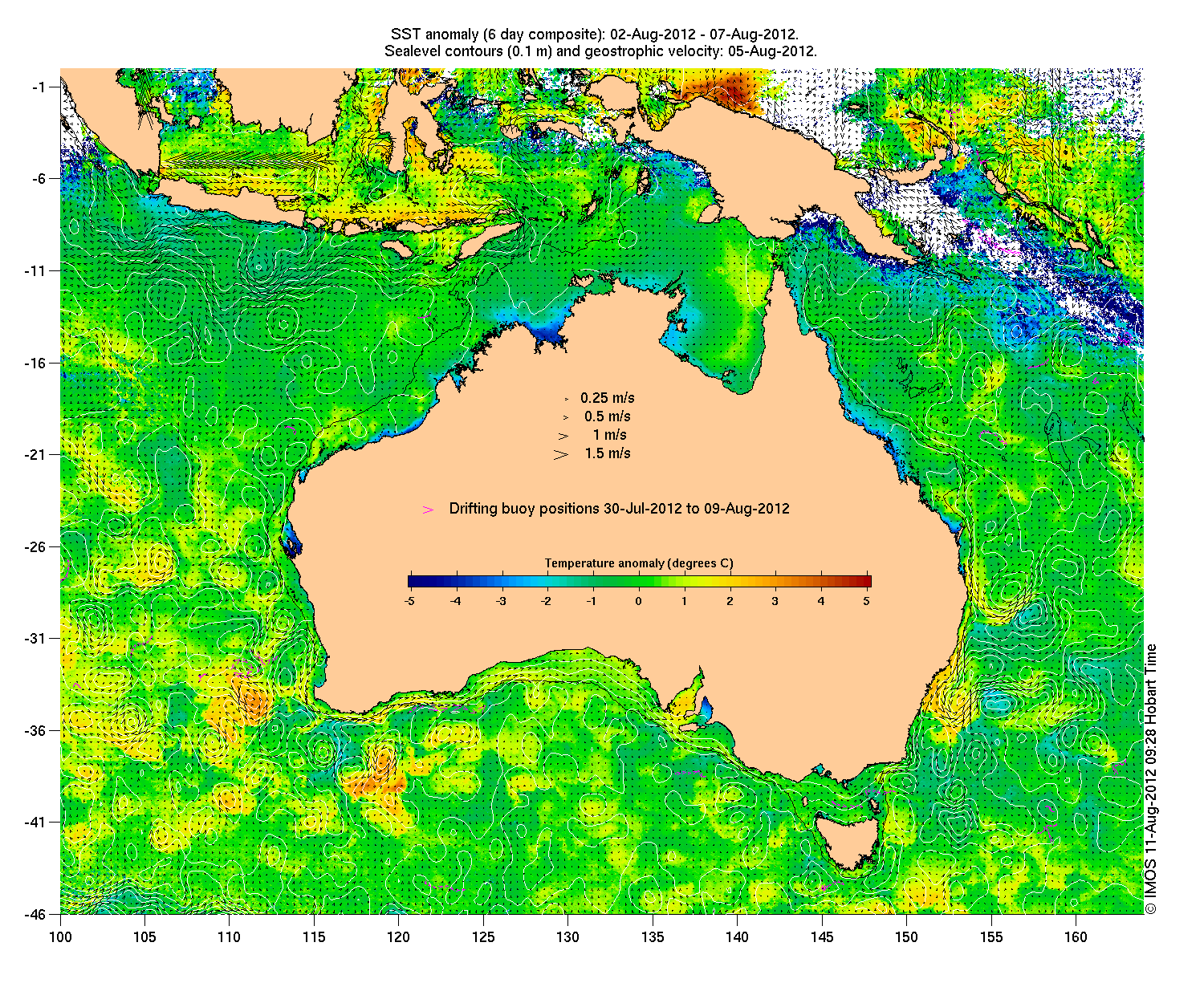Click the Drifting buoy positions legend text
Screen dimensions: 1204x983
[619, 509]
